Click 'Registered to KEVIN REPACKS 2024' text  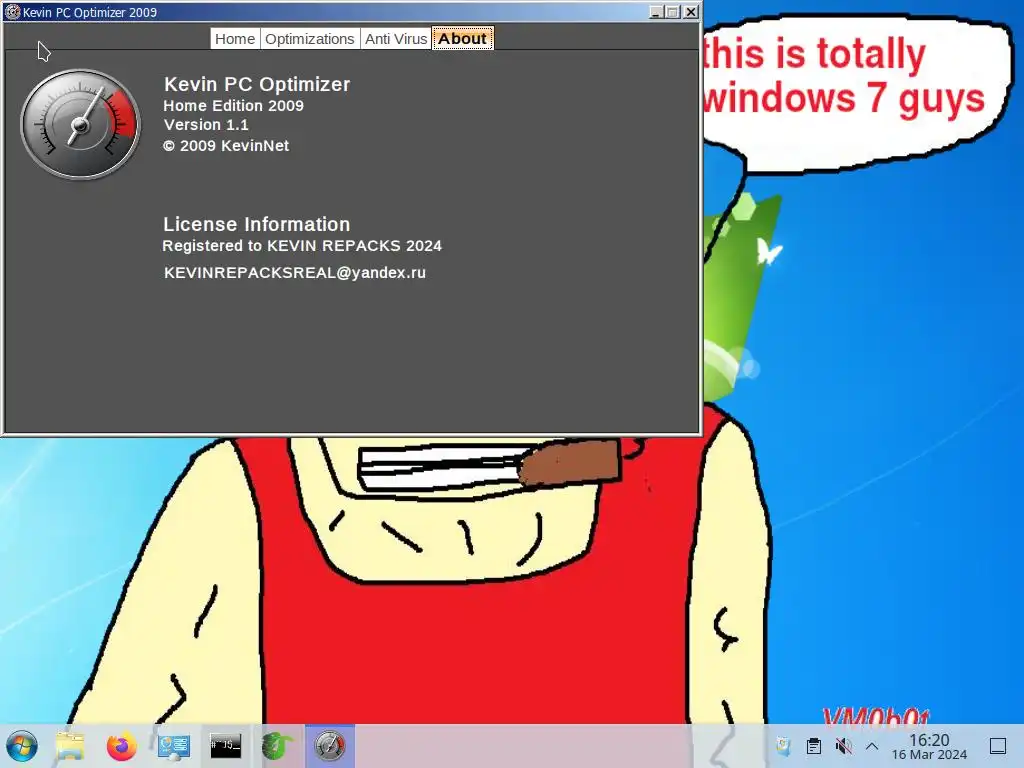(x=302, y=246)
